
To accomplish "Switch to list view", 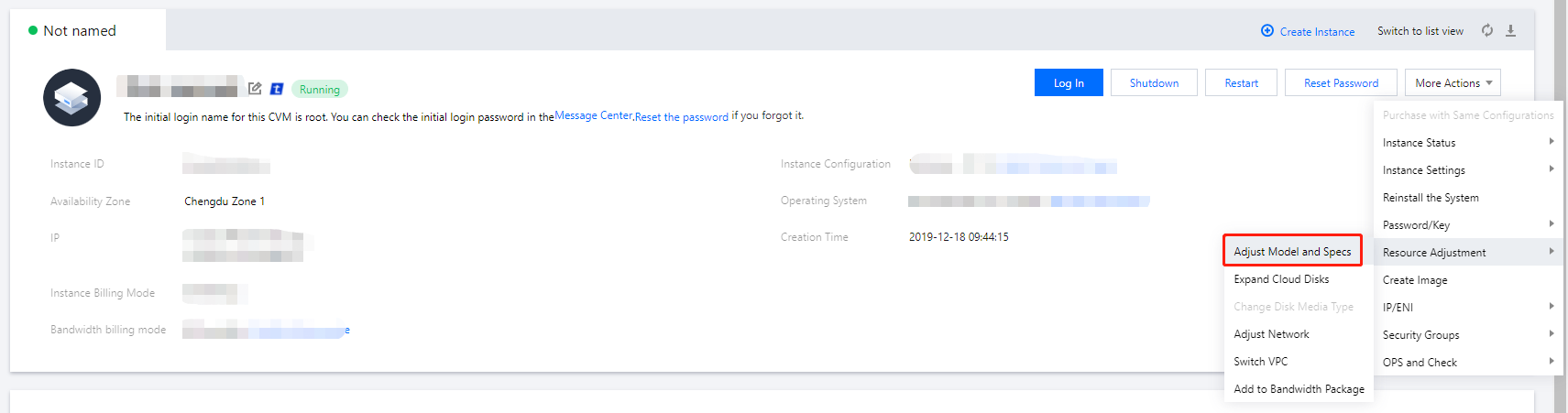I will coord(1420,31).
